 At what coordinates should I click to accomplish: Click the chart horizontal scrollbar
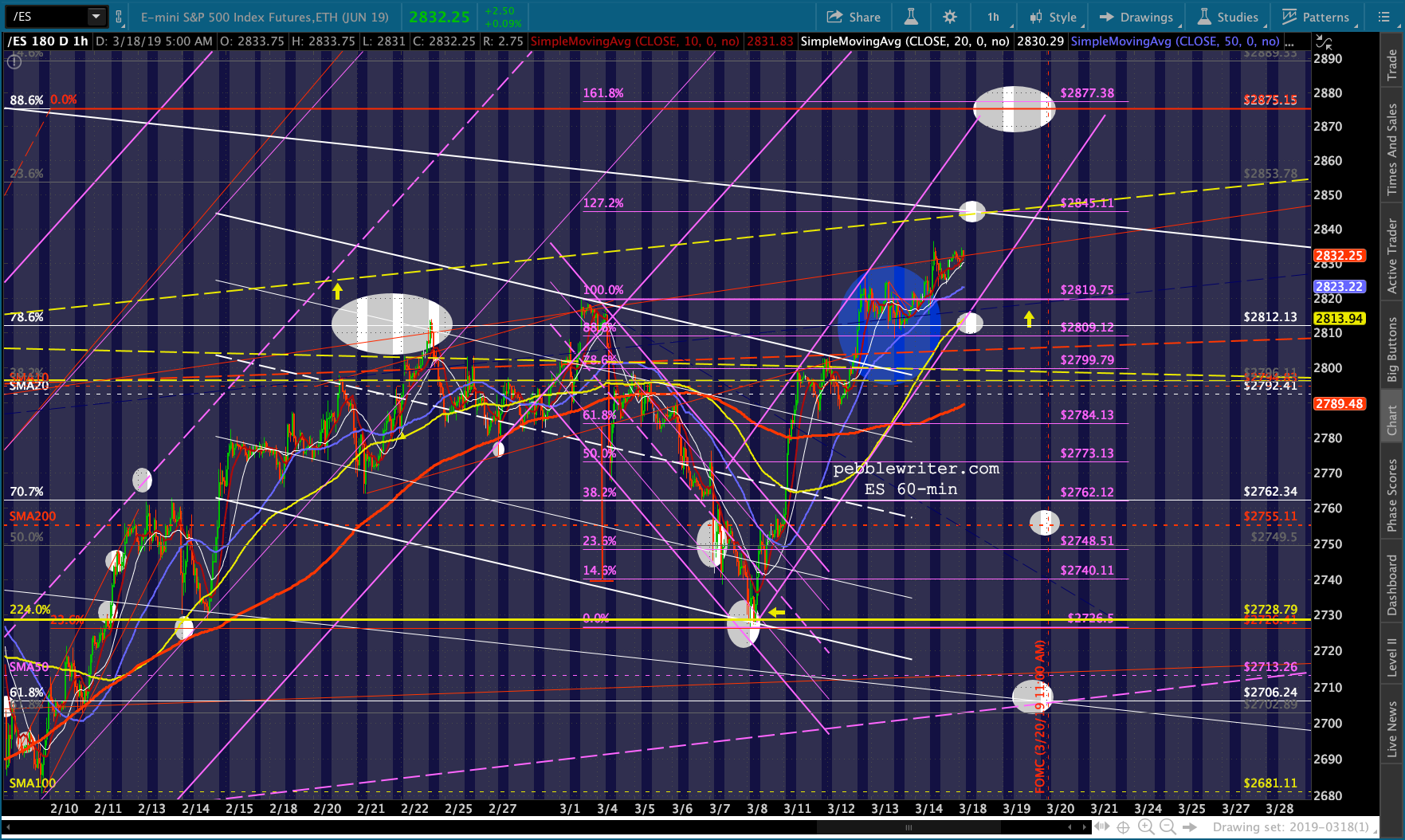point(909,827)
